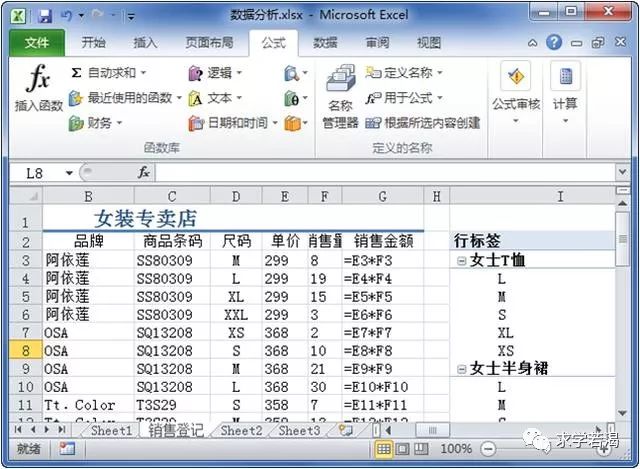Click the Redo icon in quick access toolbar

[x=98, y=16]
